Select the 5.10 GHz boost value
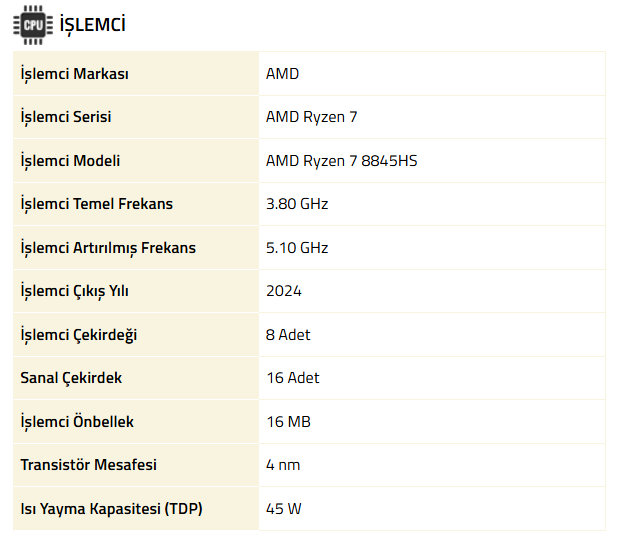The height and width of the screenshot is (546, 628). click(x=297, y=248)
